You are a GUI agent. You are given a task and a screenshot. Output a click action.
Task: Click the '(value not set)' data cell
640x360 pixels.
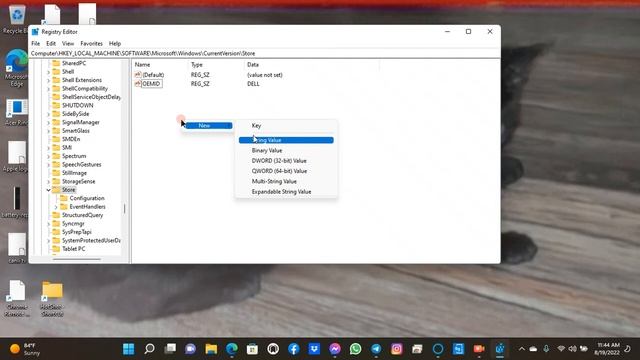(x=264, y=75)
